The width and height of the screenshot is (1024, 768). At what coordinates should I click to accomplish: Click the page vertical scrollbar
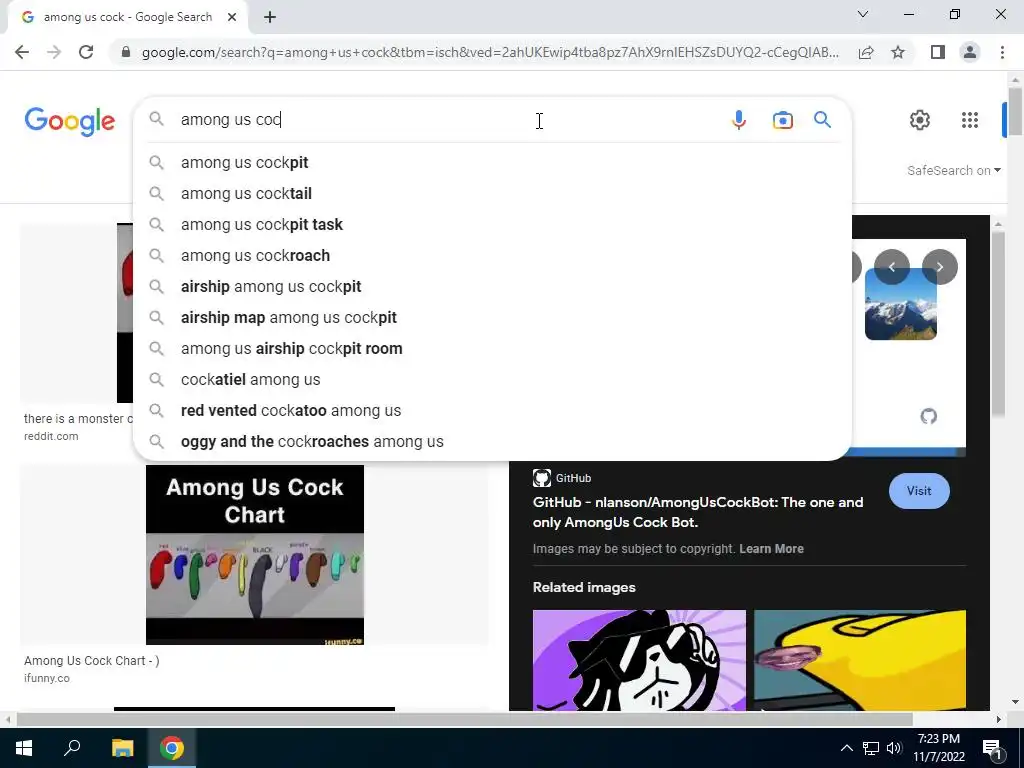coord(1015,111)
